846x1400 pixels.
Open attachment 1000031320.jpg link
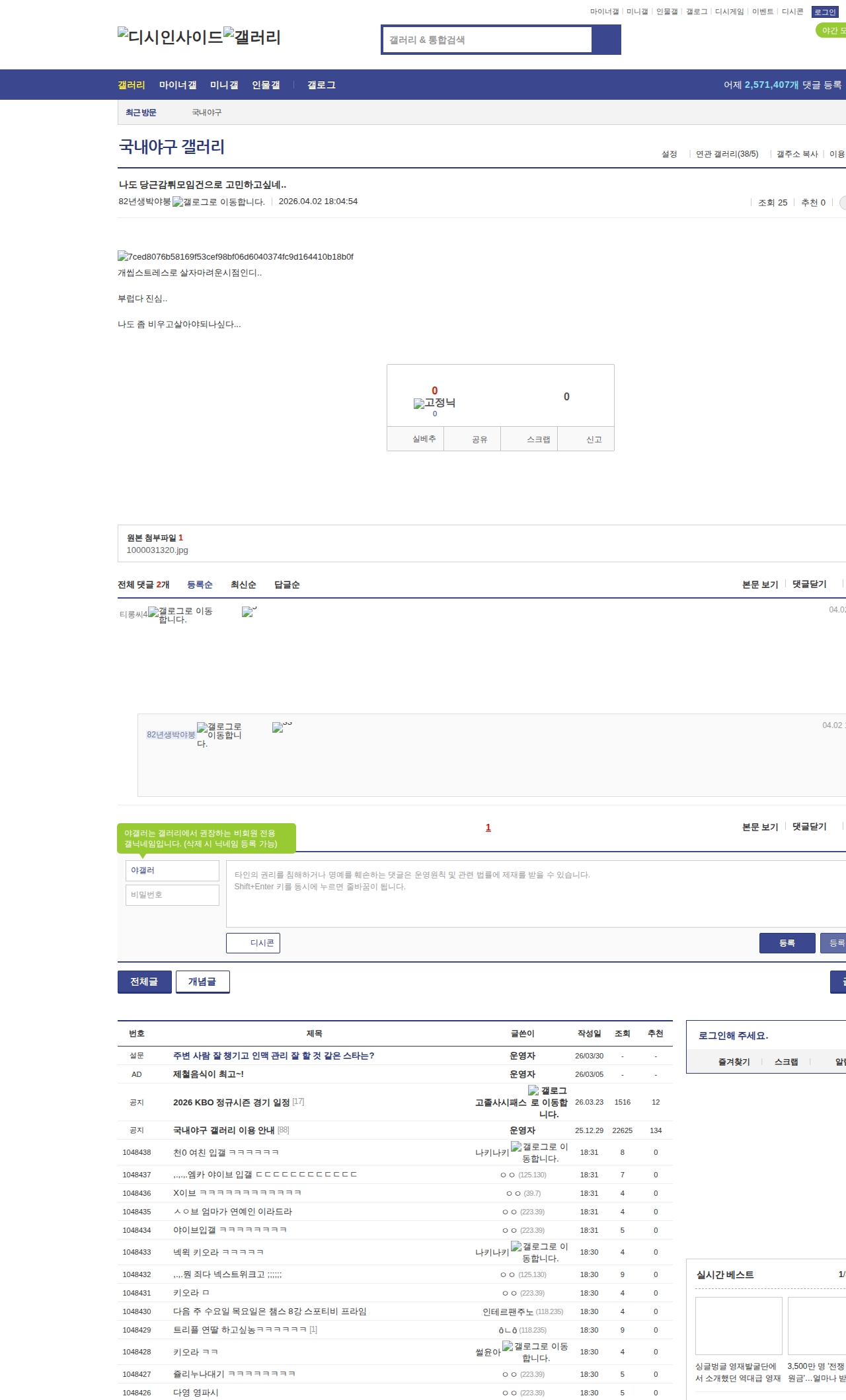(157, 550)
